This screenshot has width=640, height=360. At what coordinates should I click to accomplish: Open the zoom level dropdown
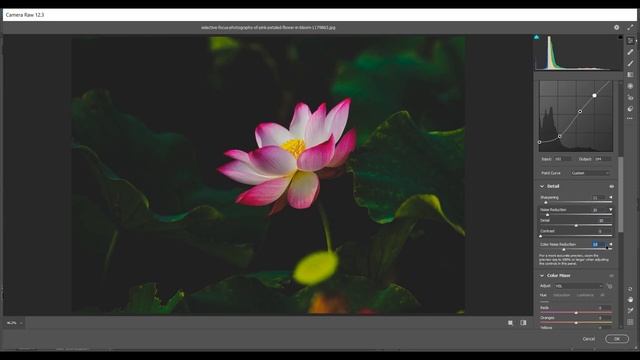[x=14, y=323]
